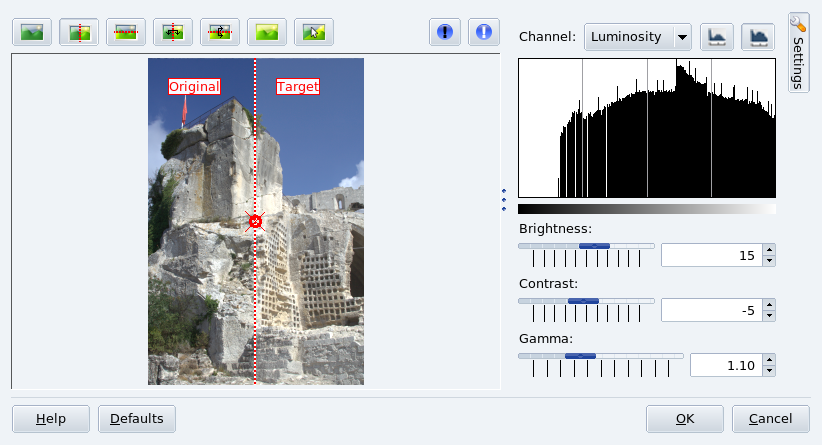Enable the logarithmic histogram scale
The height and width of the screenshot is (445, 822).
point(757,37)
